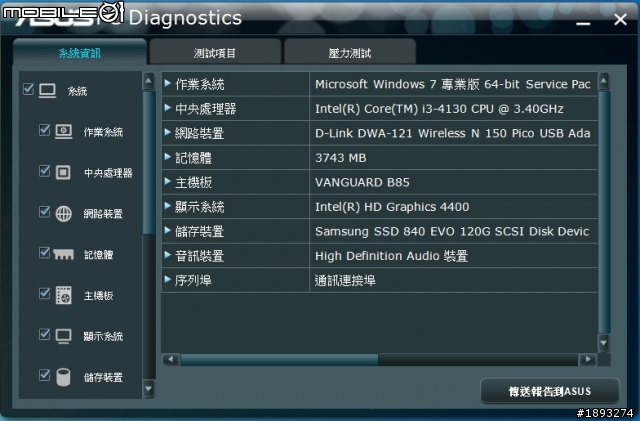Click table vertical scrollbar up arrow

pyautogui.click(x=604, y=81)
